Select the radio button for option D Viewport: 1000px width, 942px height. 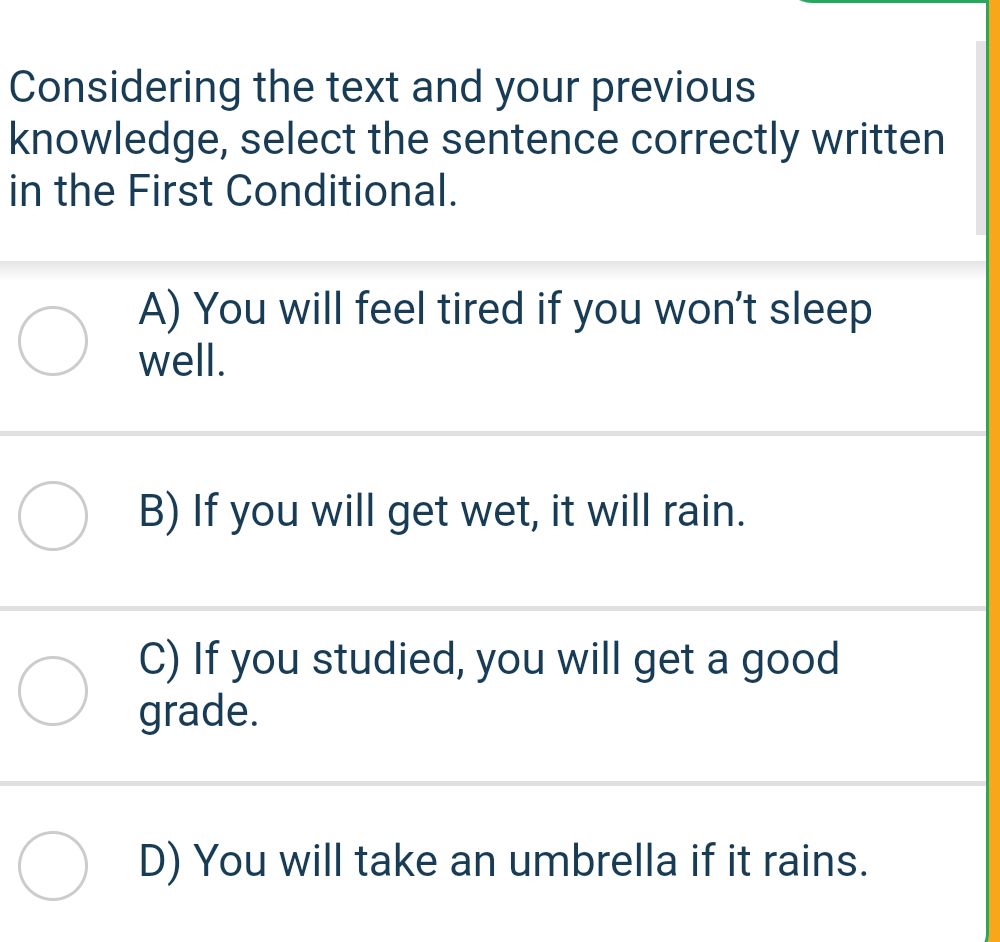52,866
